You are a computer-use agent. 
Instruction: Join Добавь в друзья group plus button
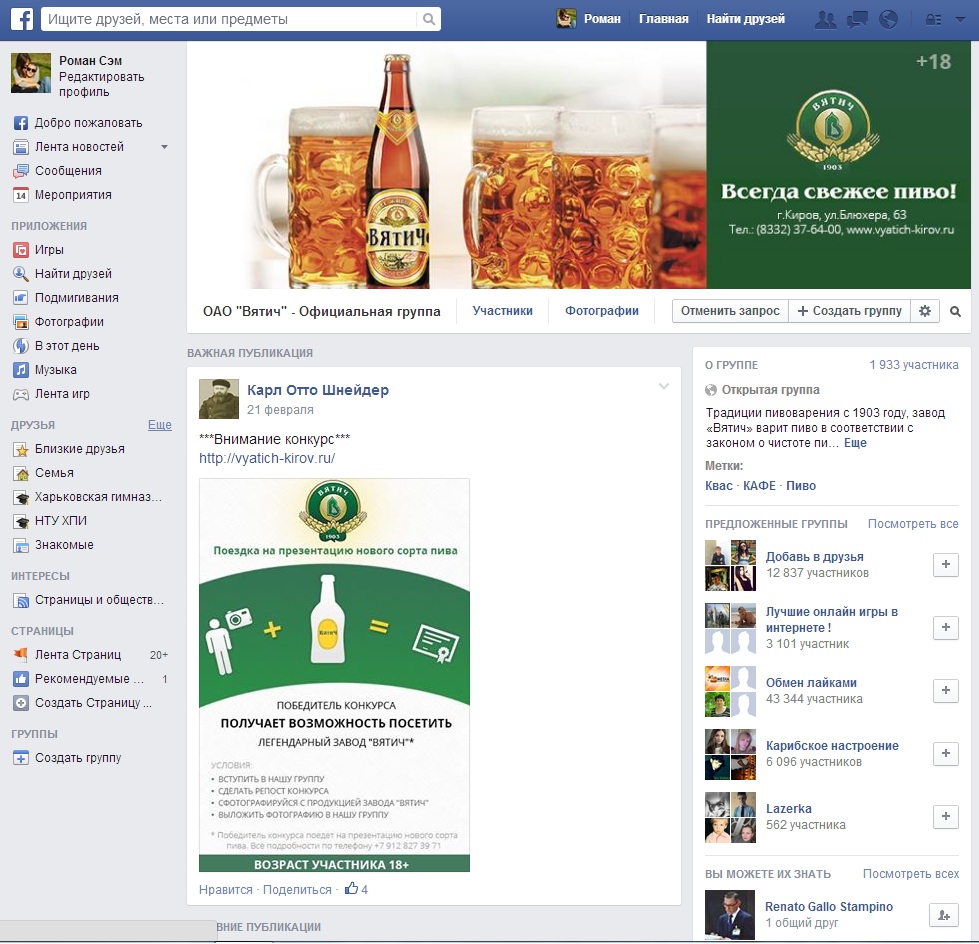[945, 564]
